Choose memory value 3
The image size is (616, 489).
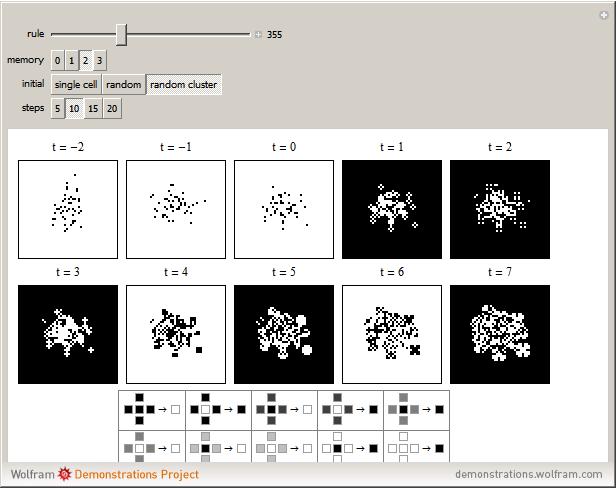pos(100,61)
